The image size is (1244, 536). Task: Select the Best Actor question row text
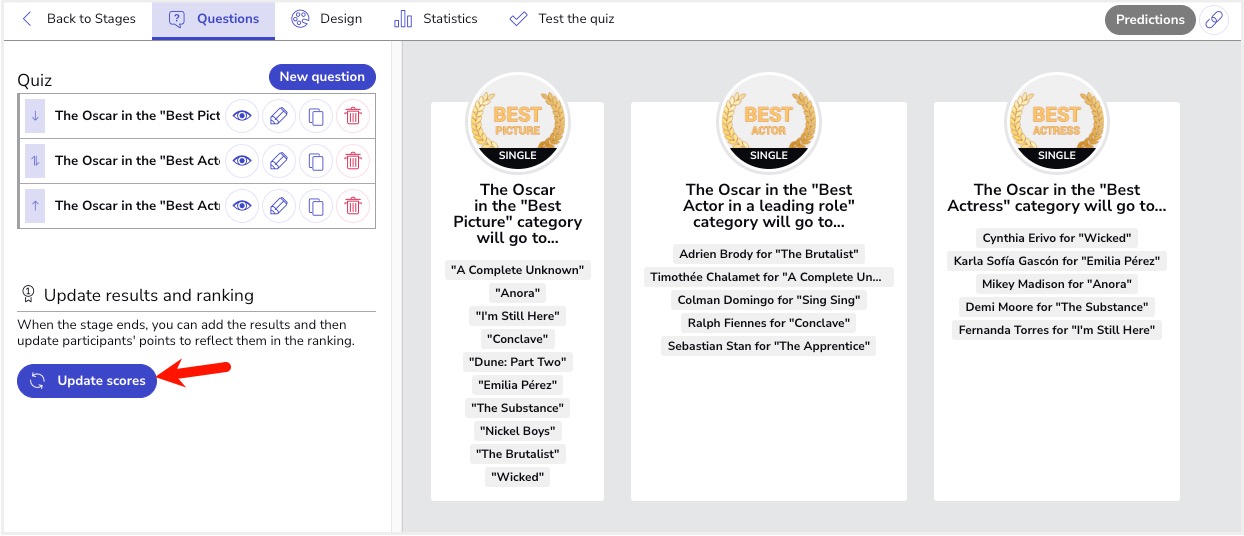coord(137,161)
